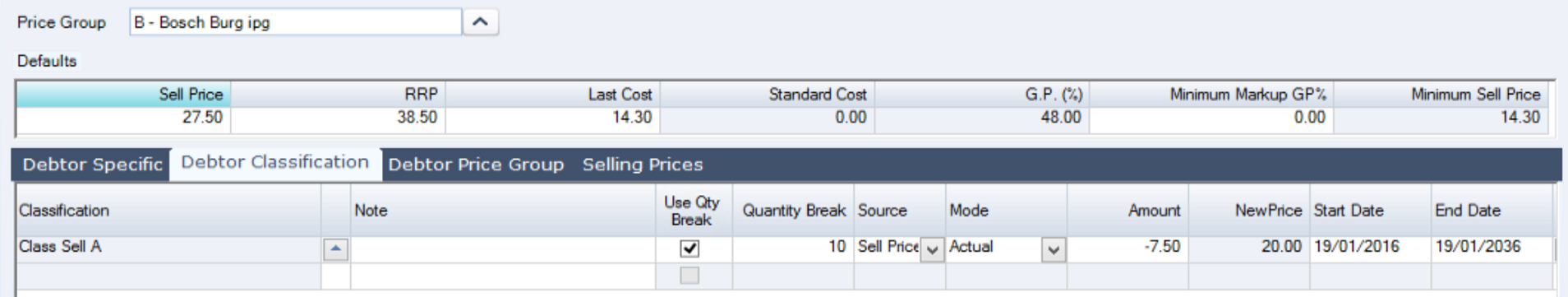Expand the Mode dropdown showing Actual
Image resolution: width=1568 pixels, height=297 pixels.
point(1054,250)
